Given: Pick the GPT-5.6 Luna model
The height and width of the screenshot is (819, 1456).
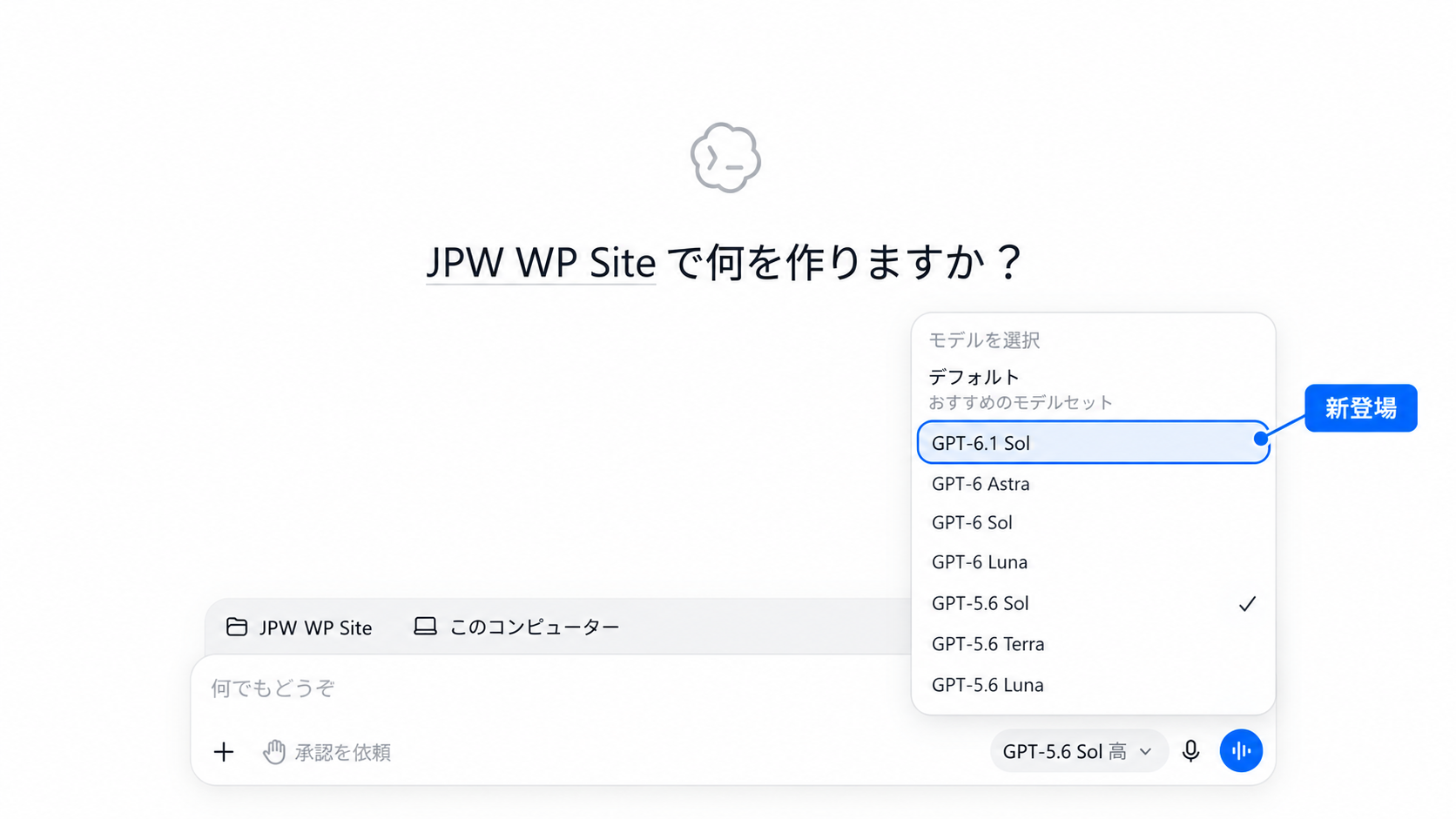Looking at the screenshot, I should pyautogui.click(x=1093, y=685).
